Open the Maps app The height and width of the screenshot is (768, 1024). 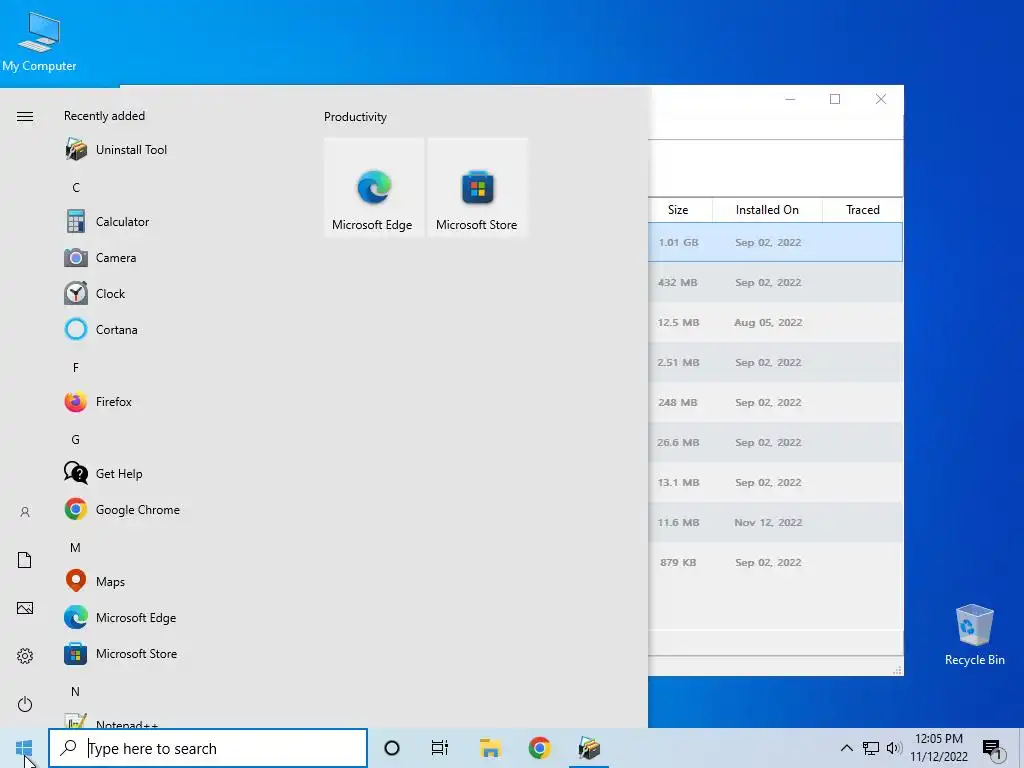(95, 581)
